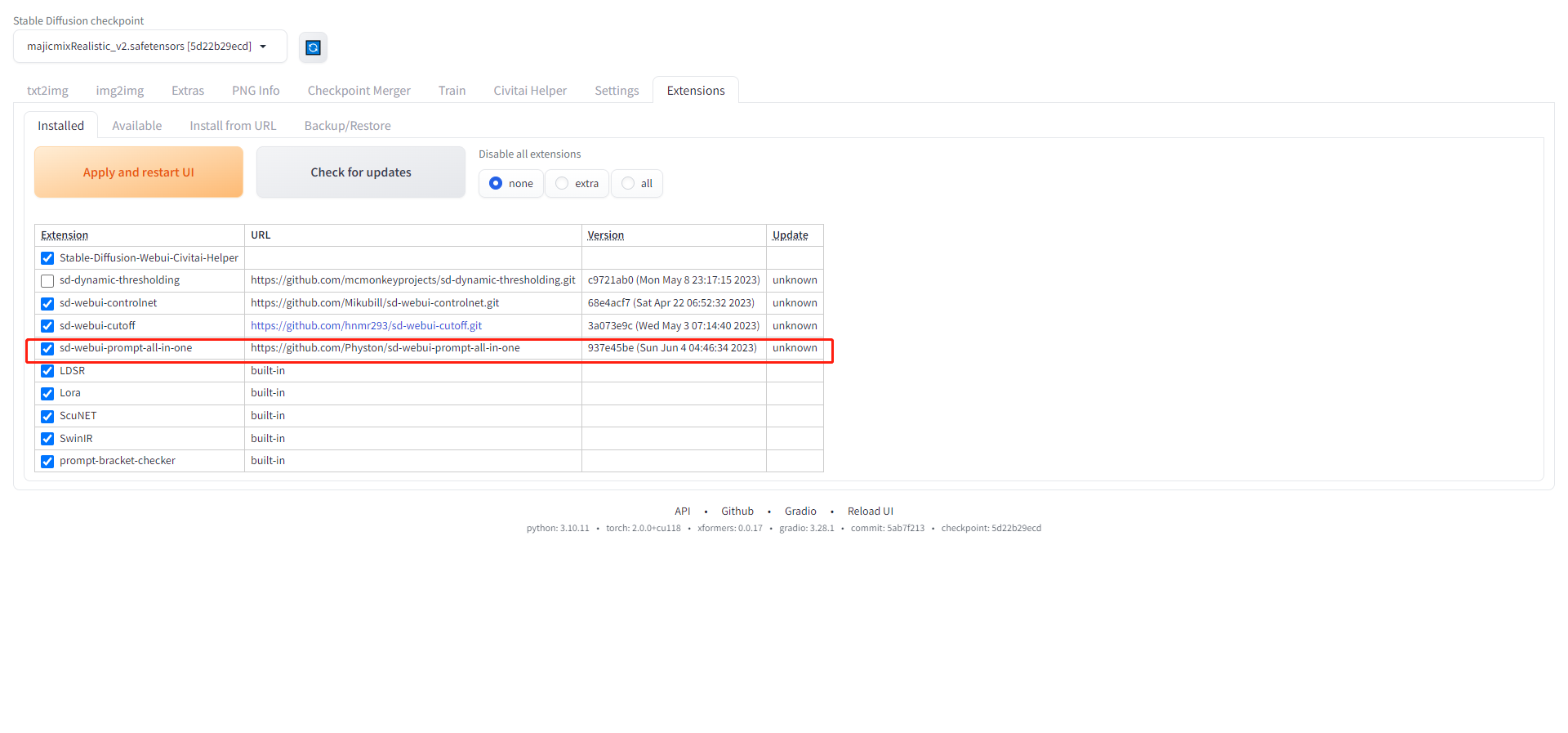Select the 'extra' disable extensions option

pos(562,184)
